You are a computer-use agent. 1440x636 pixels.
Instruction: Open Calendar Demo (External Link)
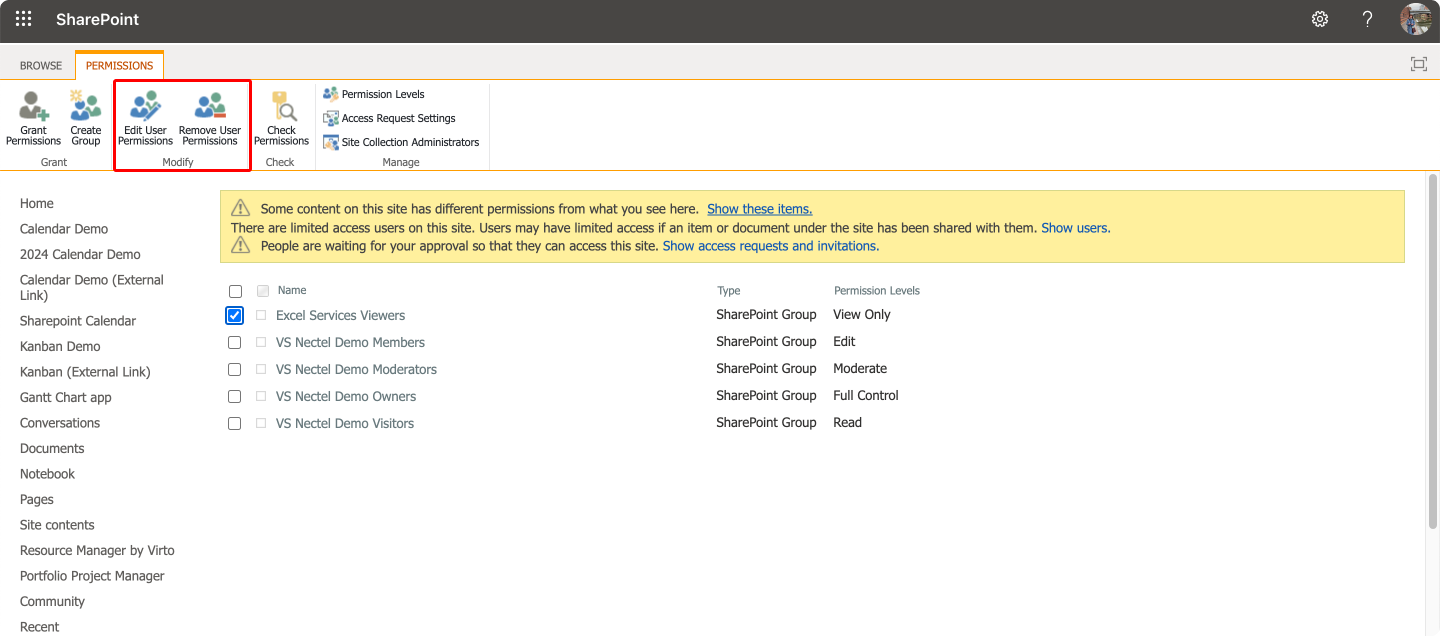tap(92, 287)
